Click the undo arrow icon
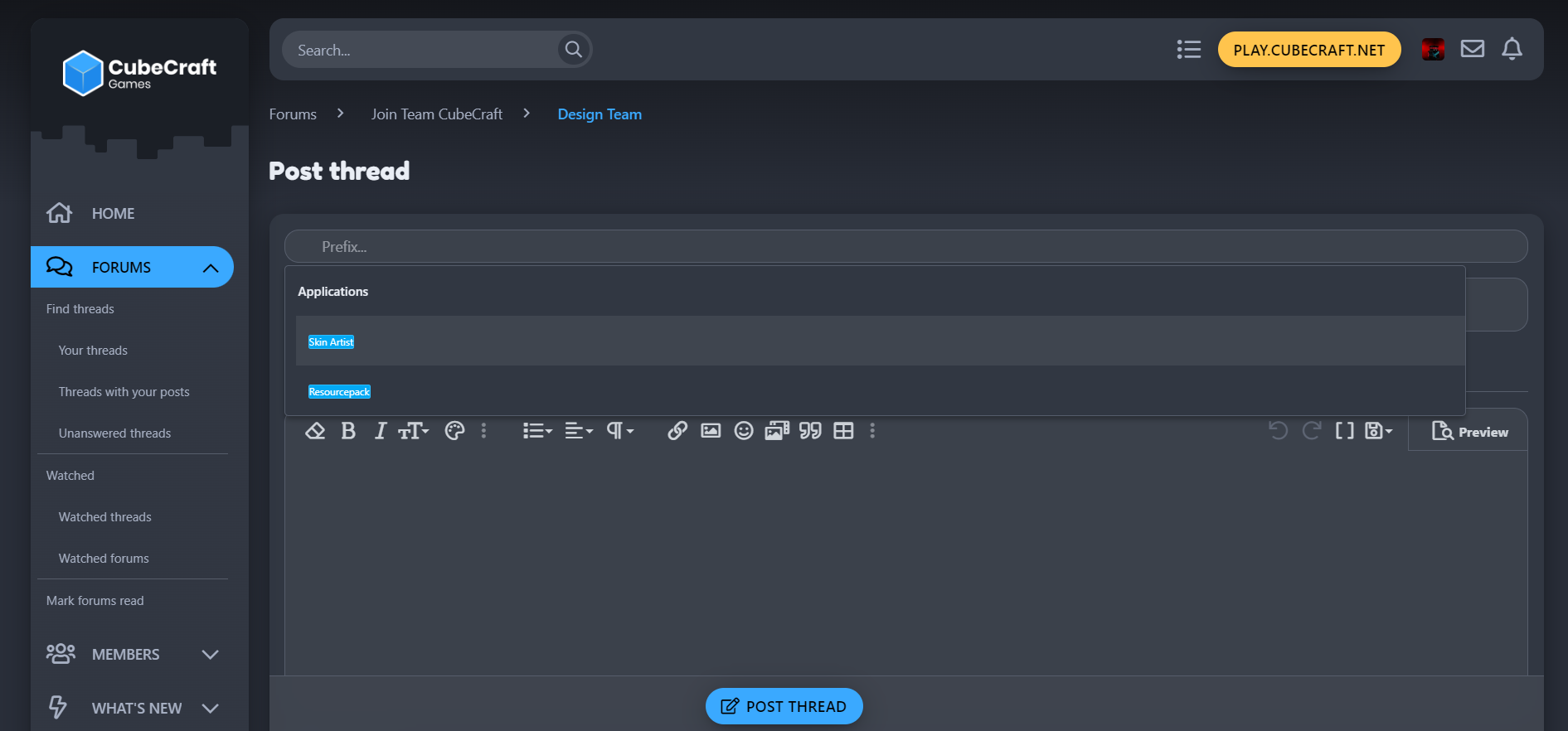 pyautogui.click(x=1278, y=430)
